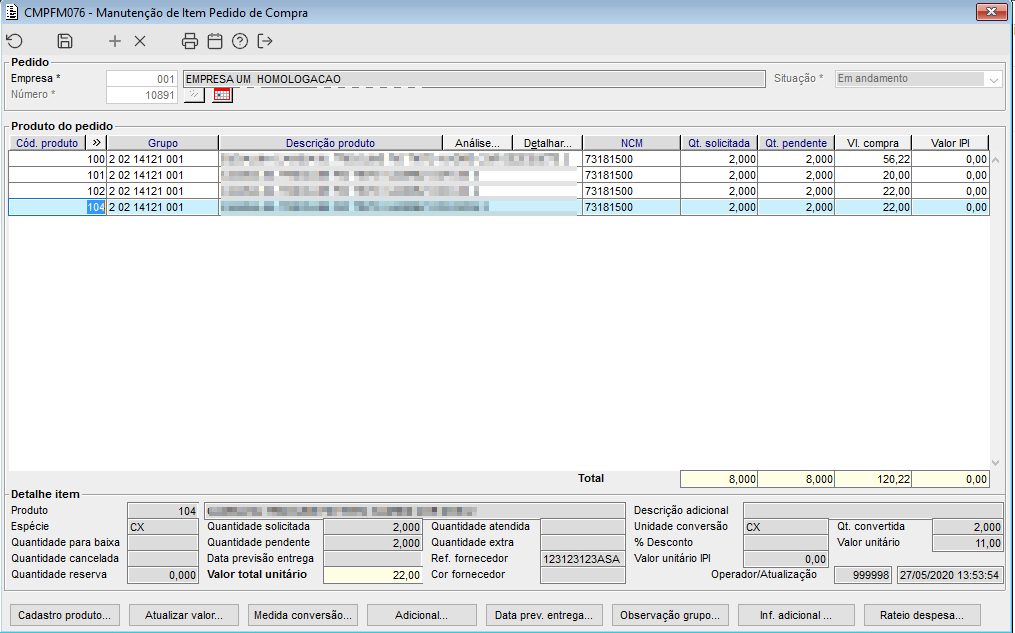Open help question mark icon
The width and height of the screenshot is (1015, 633).
pos(240,41)
